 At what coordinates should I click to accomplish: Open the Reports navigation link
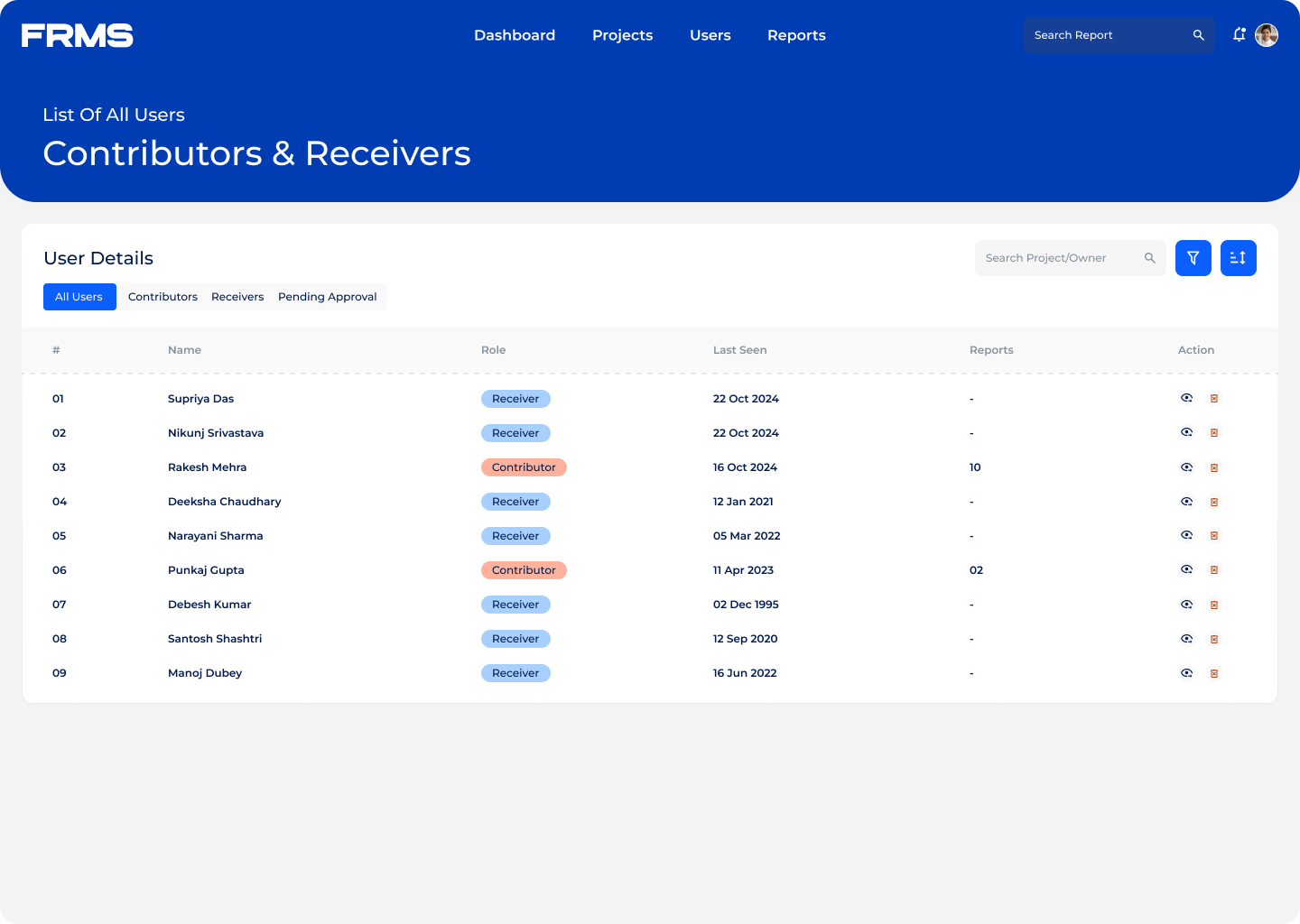tap(796, 35)
